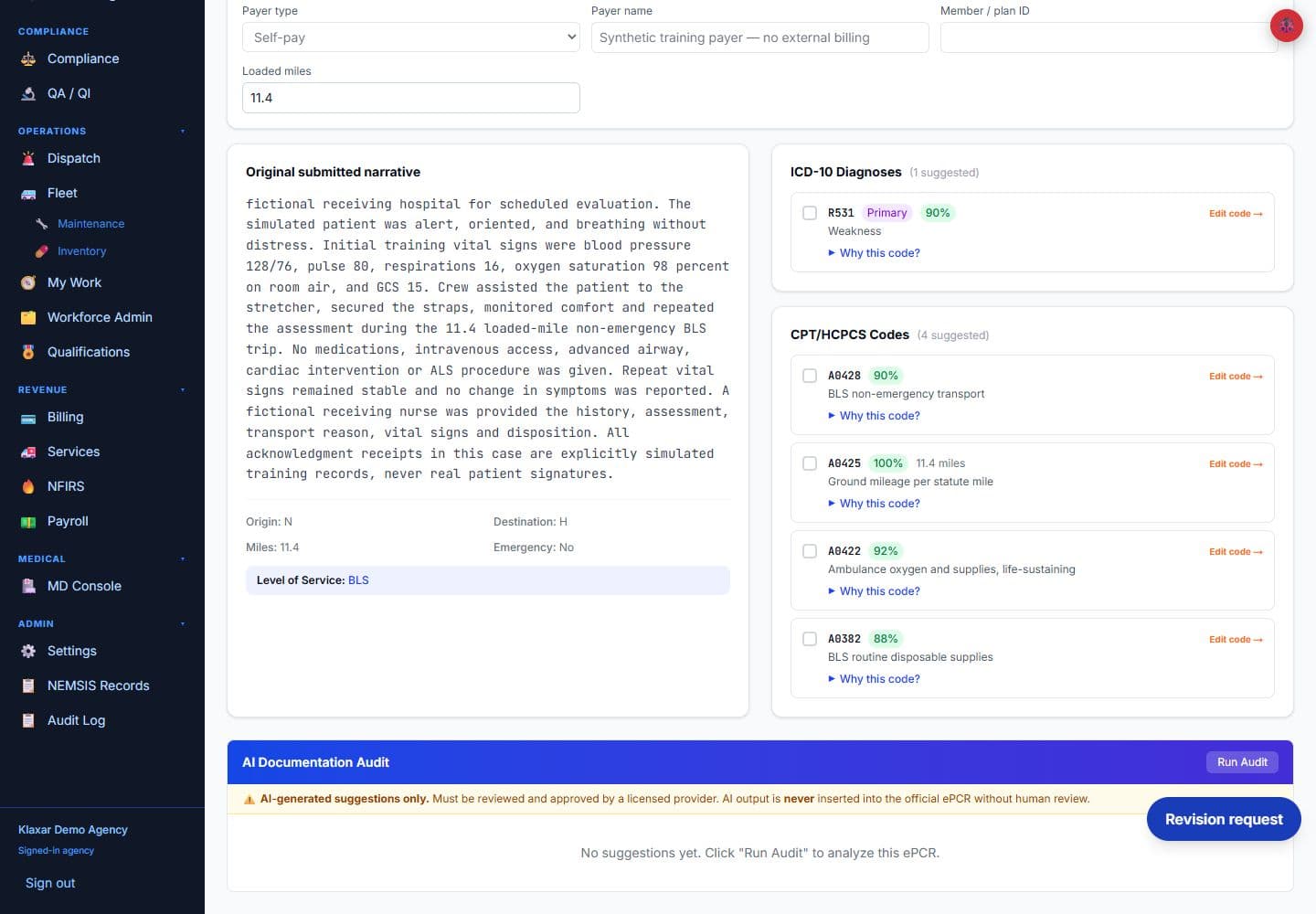The image size is (1316, 914).
Task: Open the My Work icon
Action: coord(28,282)
